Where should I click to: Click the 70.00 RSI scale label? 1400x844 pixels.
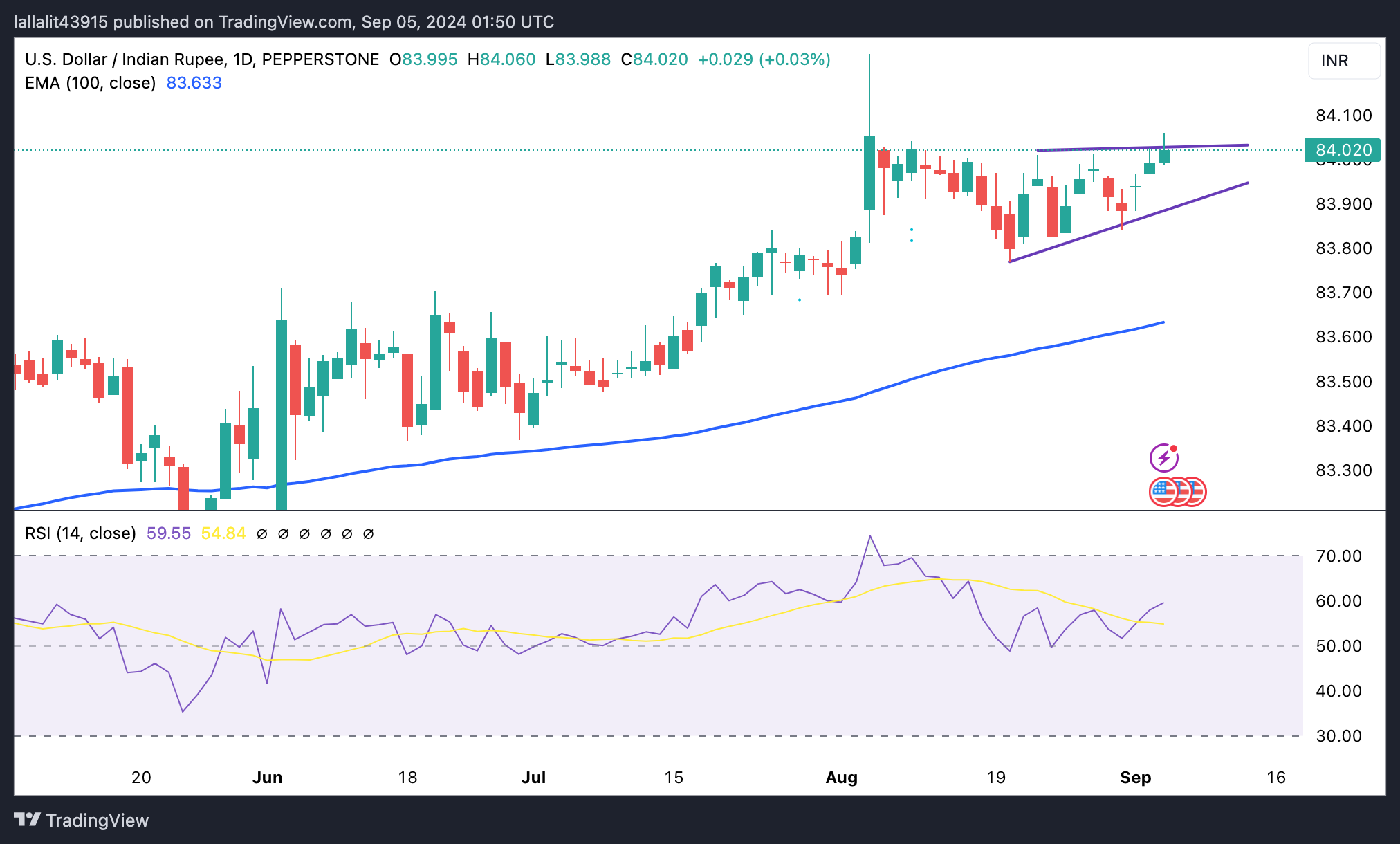pyautogui.click(x=1338, y=556)
